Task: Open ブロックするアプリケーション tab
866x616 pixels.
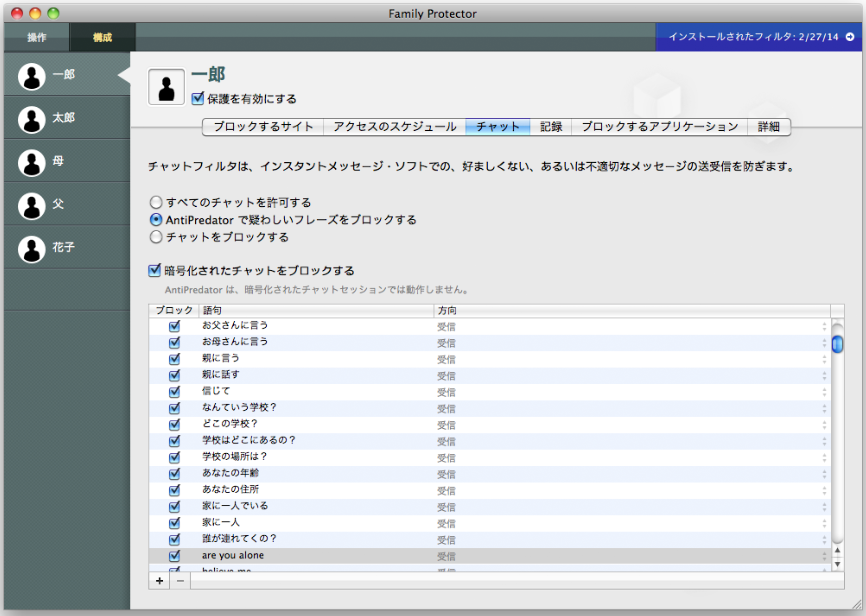Action: (659, 127)
